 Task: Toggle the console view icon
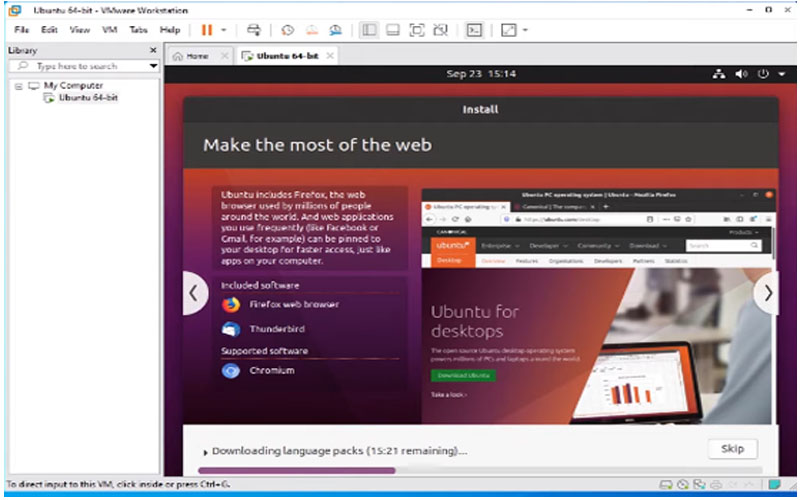tap(474, 30)
